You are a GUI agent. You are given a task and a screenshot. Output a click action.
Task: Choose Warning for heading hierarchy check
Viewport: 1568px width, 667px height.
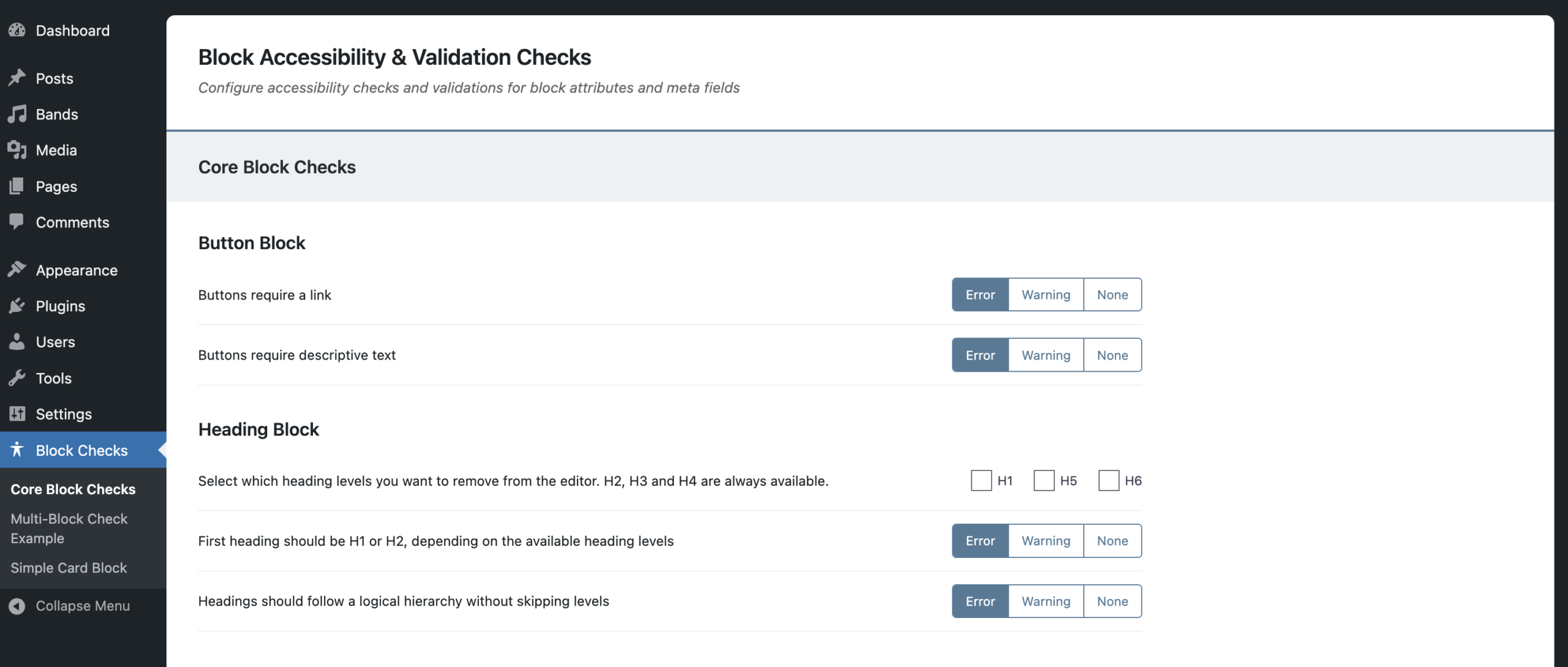point(1046,601)
